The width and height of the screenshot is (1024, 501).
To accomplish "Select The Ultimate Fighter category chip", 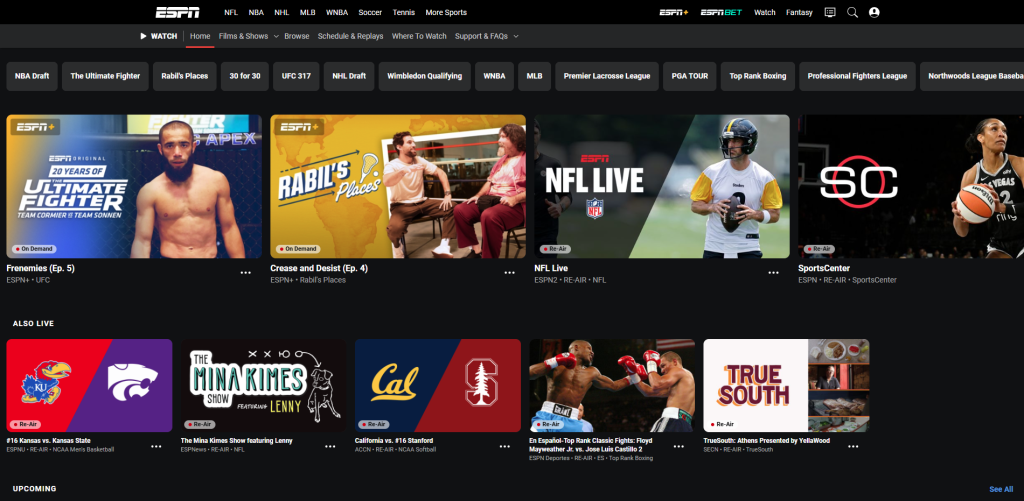I will pos(105,76).
